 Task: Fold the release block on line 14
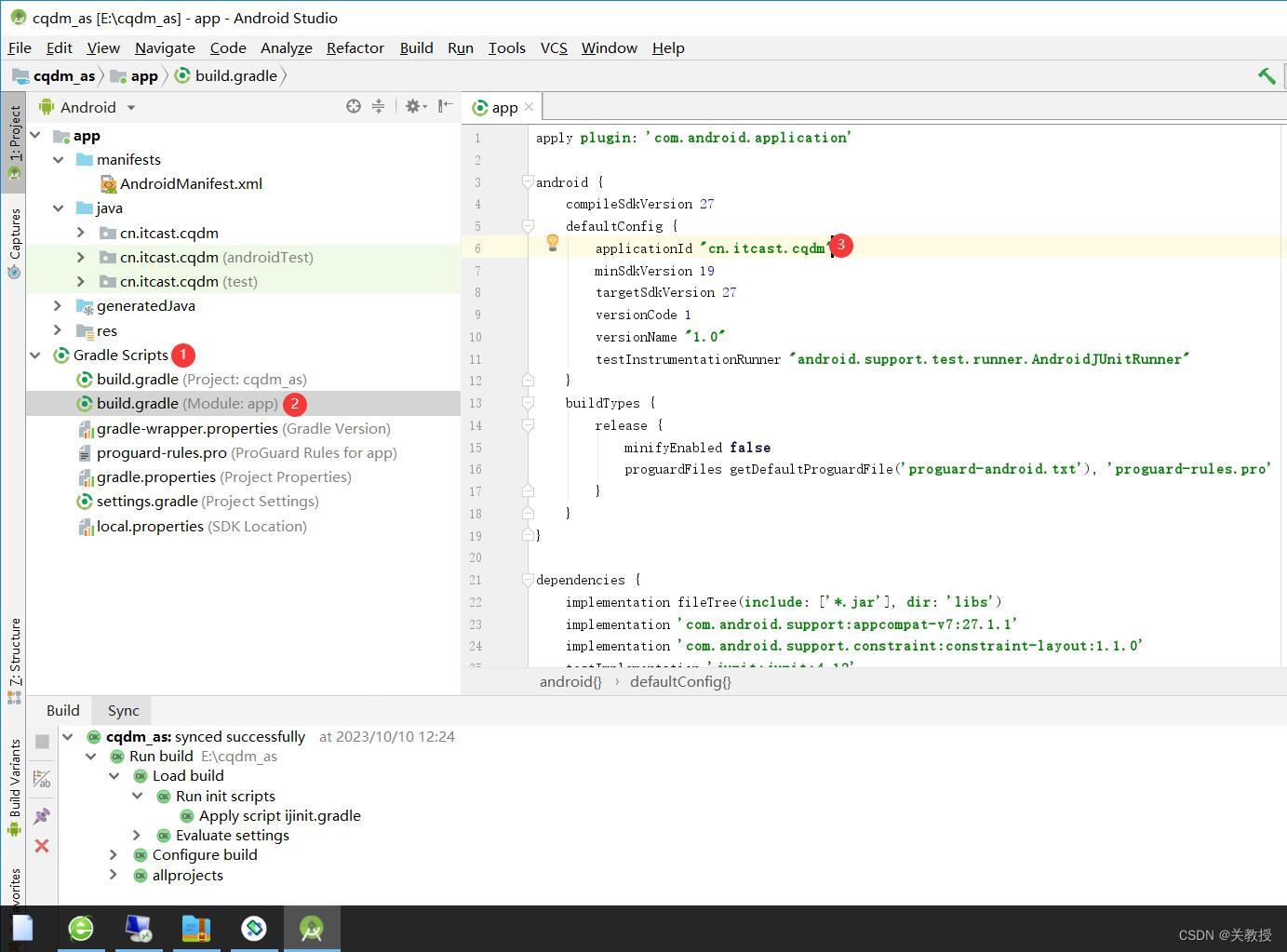tap(528, 425)
